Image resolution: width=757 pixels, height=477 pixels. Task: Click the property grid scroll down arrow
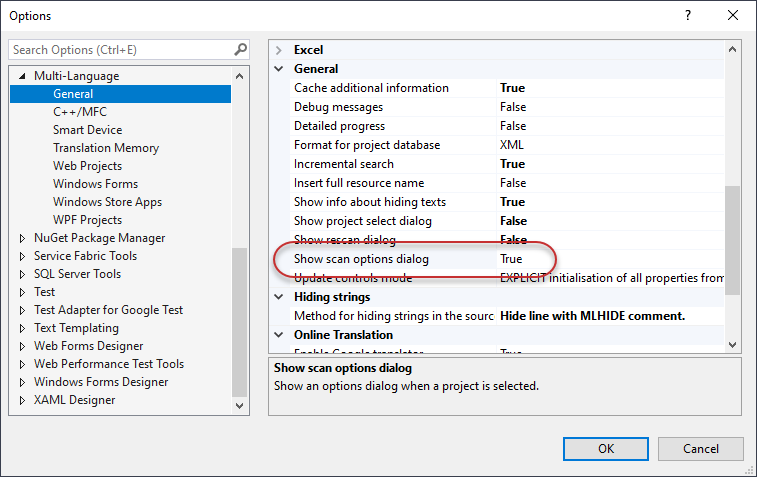pos(733,344)
